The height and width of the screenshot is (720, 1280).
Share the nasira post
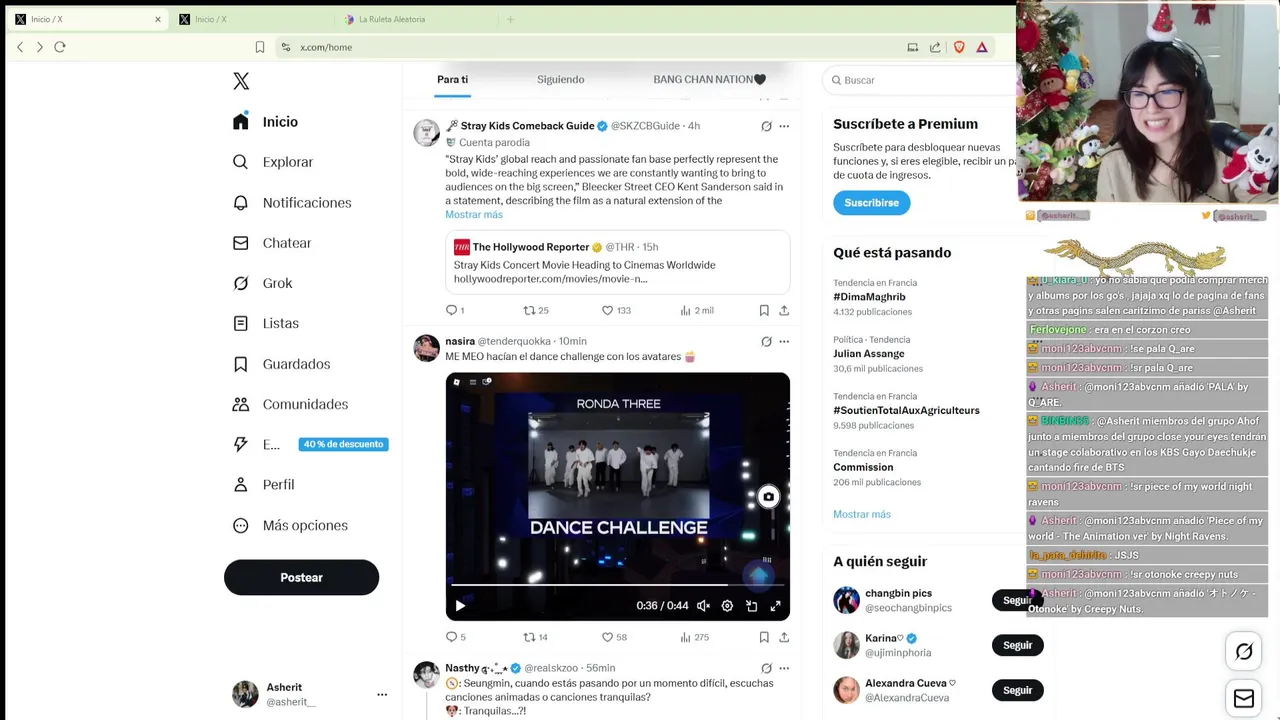[784, 637]
